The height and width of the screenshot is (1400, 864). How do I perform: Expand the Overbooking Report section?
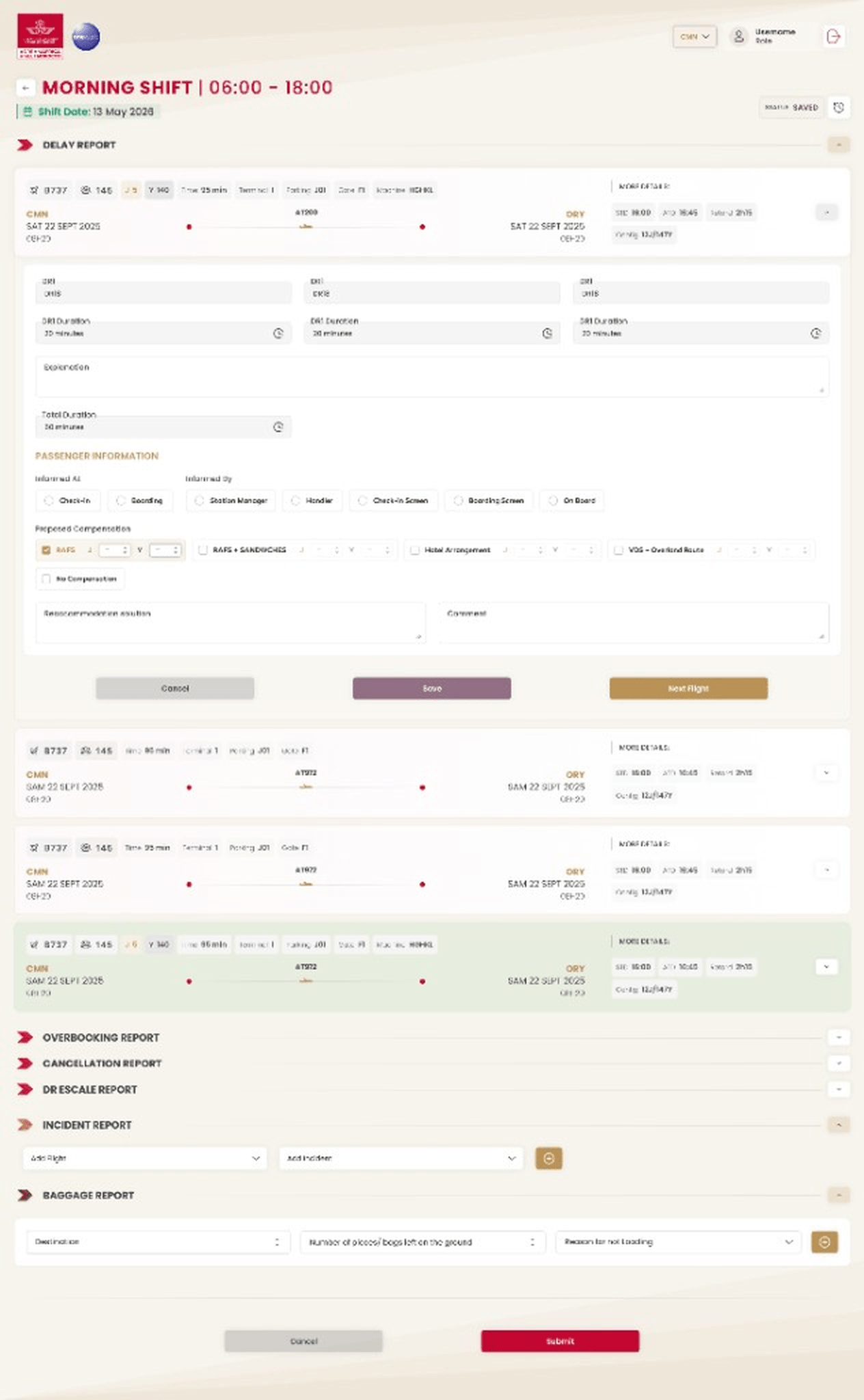(839, 1037)
